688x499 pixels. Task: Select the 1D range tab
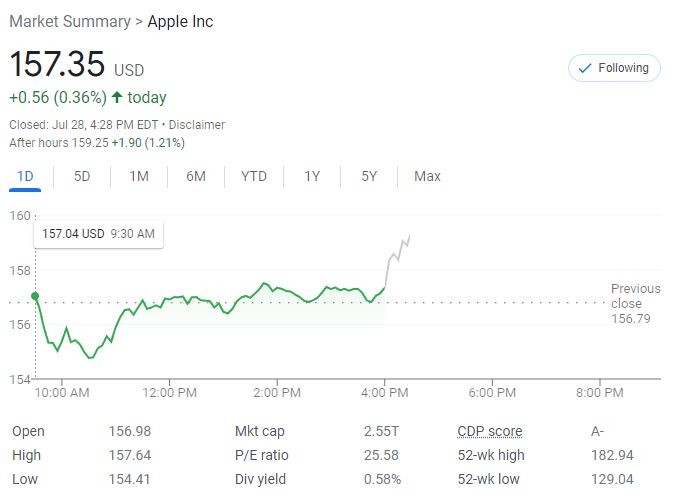[x=26, y=176]
